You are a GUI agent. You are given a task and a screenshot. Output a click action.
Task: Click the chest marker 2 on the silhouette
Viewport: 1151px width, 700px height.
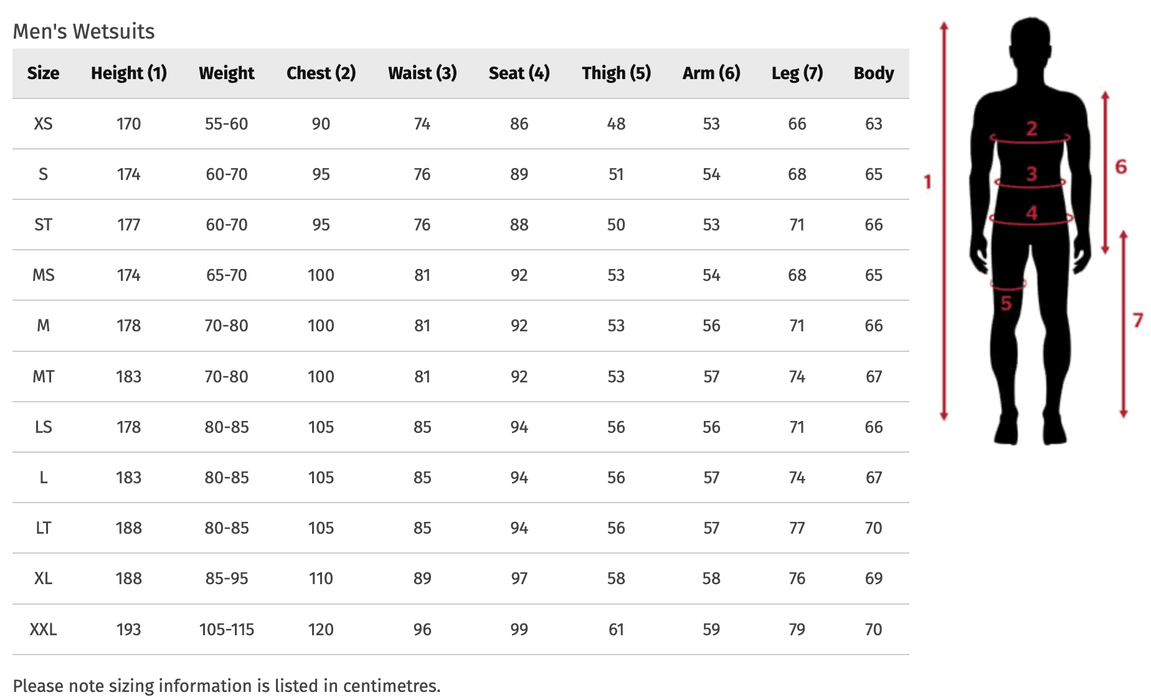(1031, 128)
